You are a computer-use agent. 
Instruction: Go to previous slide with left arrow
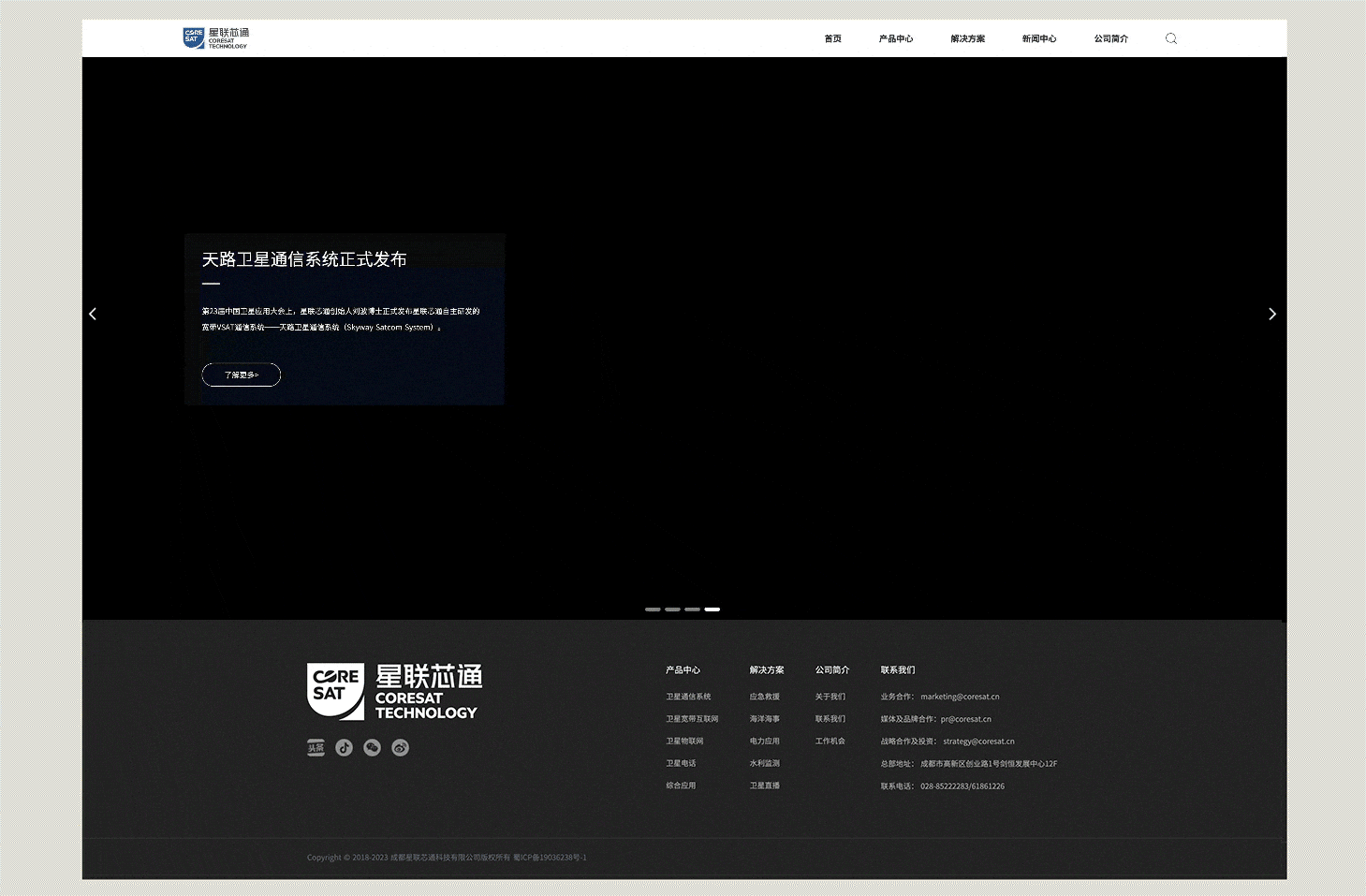(93, 314)
